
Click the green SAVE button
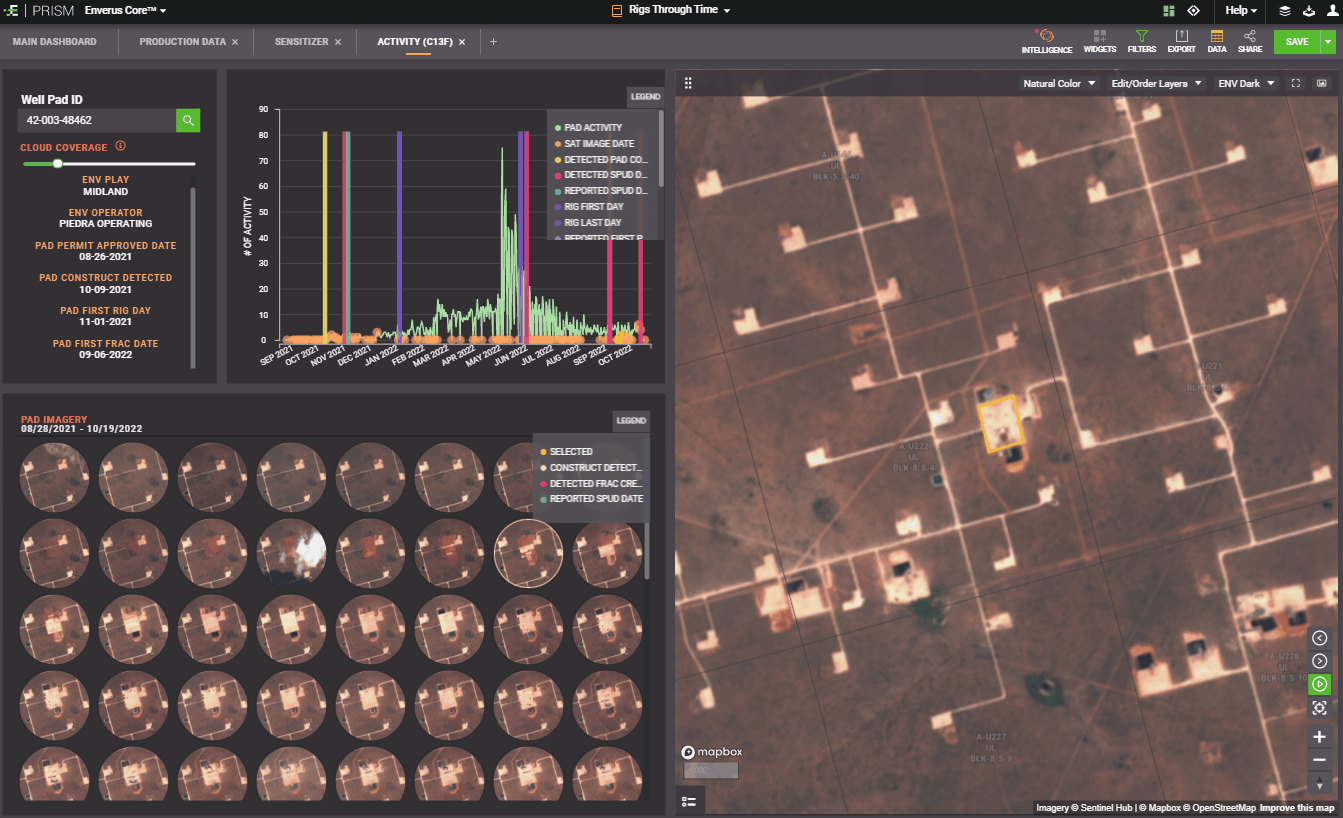[1296, 42]
